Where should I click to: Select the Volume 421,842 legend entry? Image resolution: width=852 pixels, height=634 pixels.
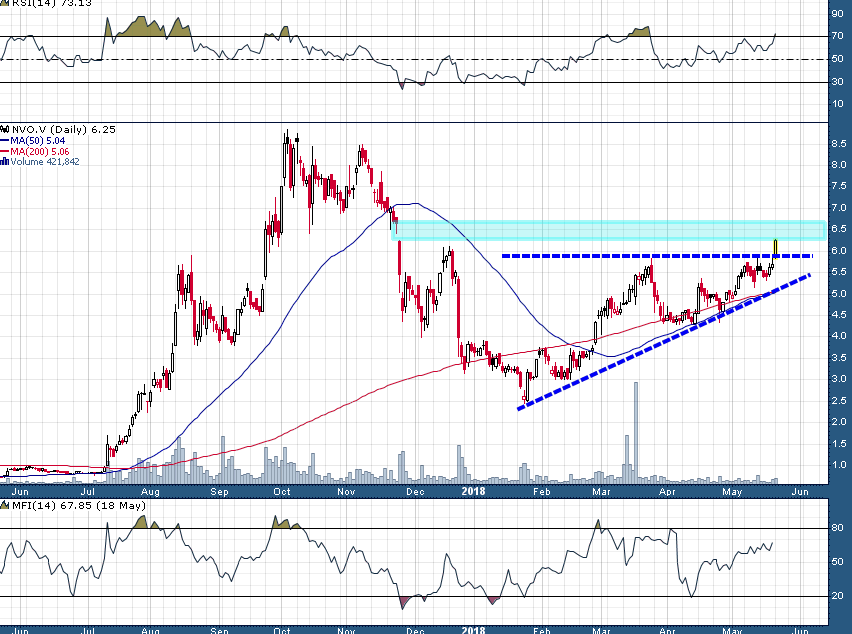[44, 162]
